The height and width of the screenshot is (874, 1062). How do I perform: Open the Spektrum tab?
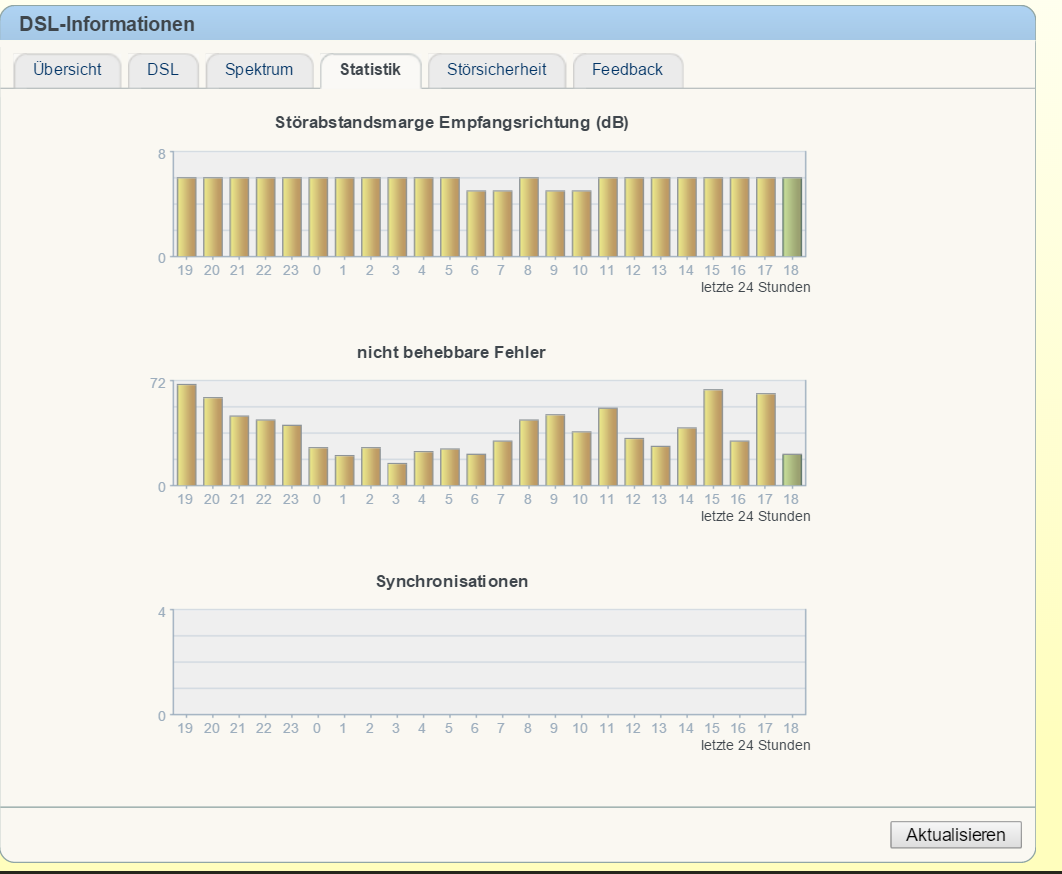(259, 70)
